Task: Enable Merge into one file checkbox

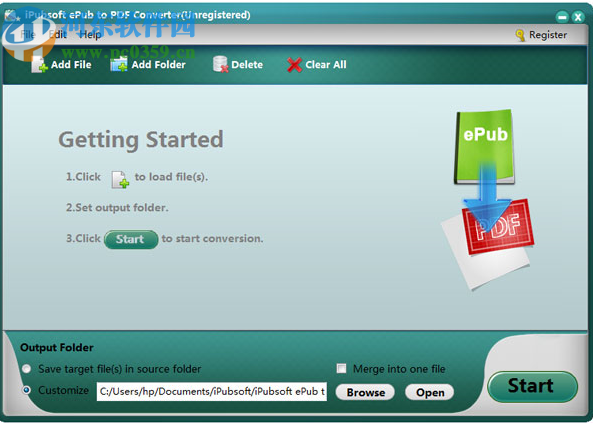Action: click(x=341, y=368)
